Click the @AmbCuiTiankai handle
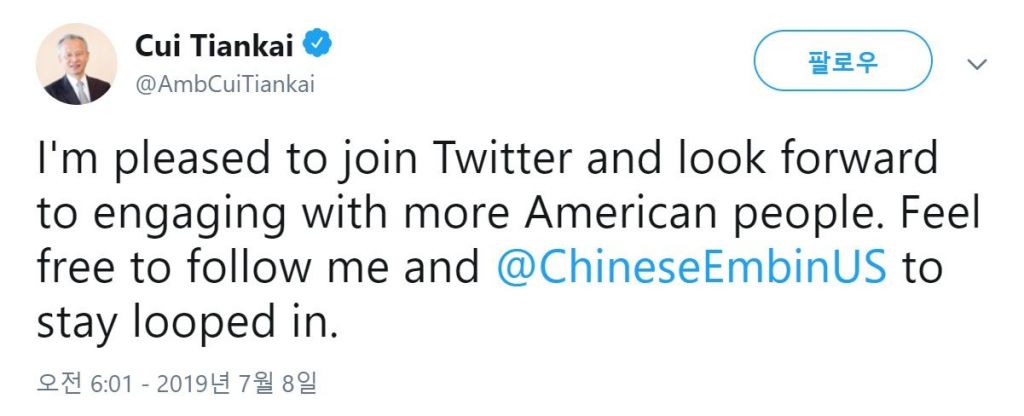This screenshot has width=1024, height=416. (x=224, y=84)
